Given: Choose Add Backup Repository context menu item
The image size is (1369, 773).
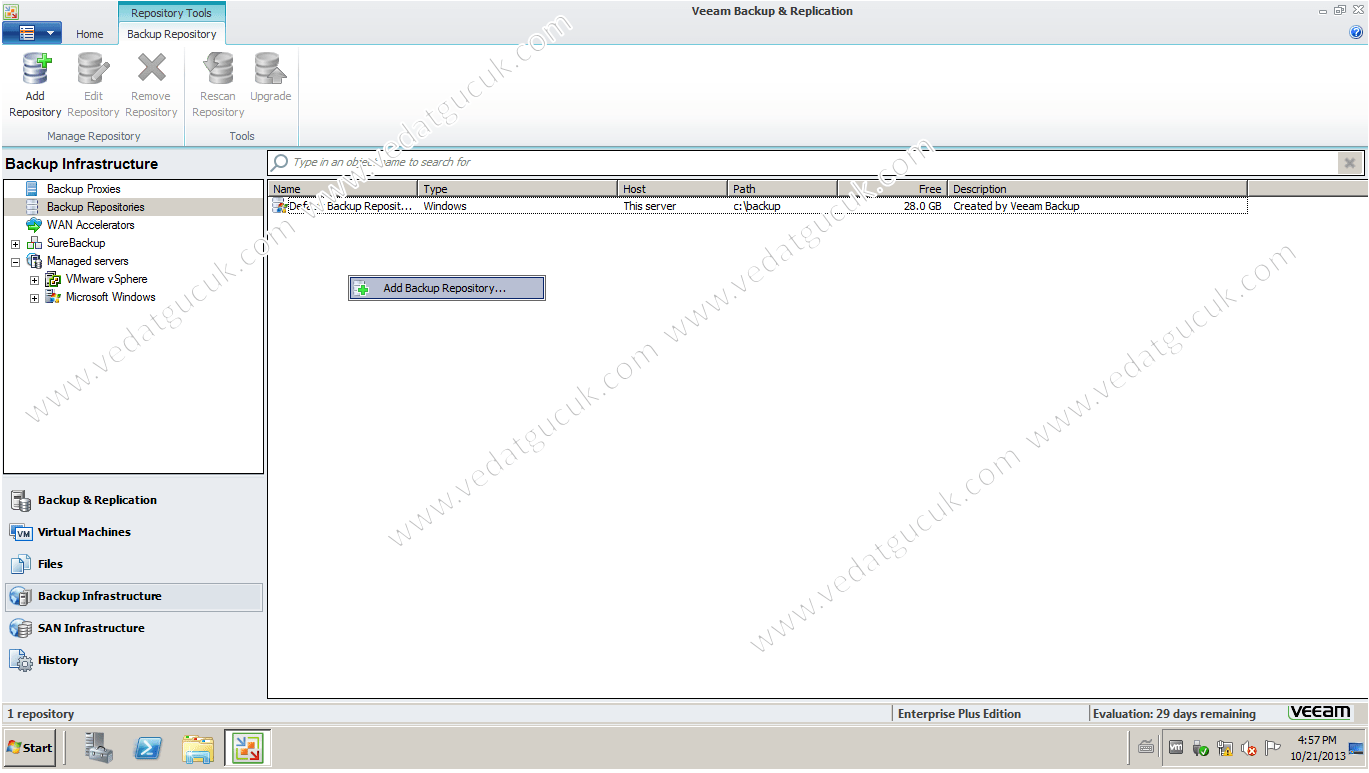Looking at the screenshot, I should (447, 288).
